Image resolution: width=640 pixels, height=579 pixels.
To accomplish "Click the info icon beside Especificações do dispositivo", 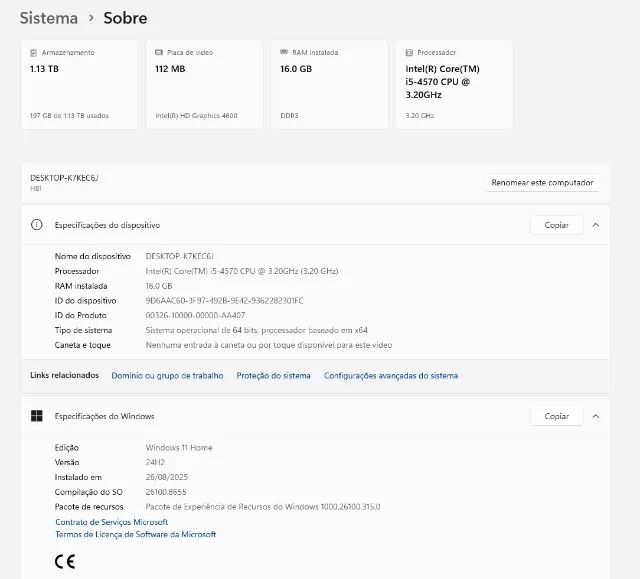I will [x=37, y=225].
